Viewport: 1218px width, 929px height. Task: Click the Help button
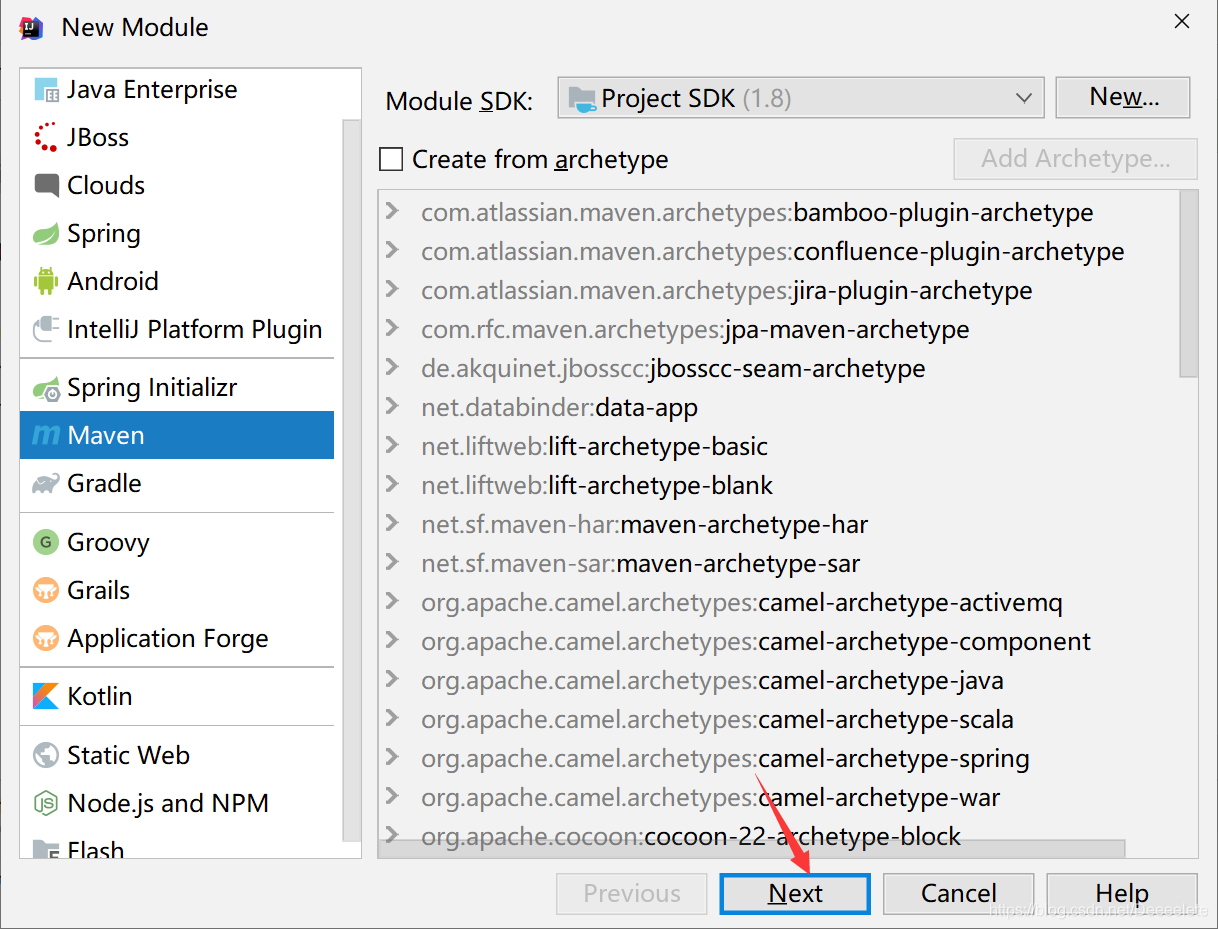pyautogui.click(x=1122, y=894)
